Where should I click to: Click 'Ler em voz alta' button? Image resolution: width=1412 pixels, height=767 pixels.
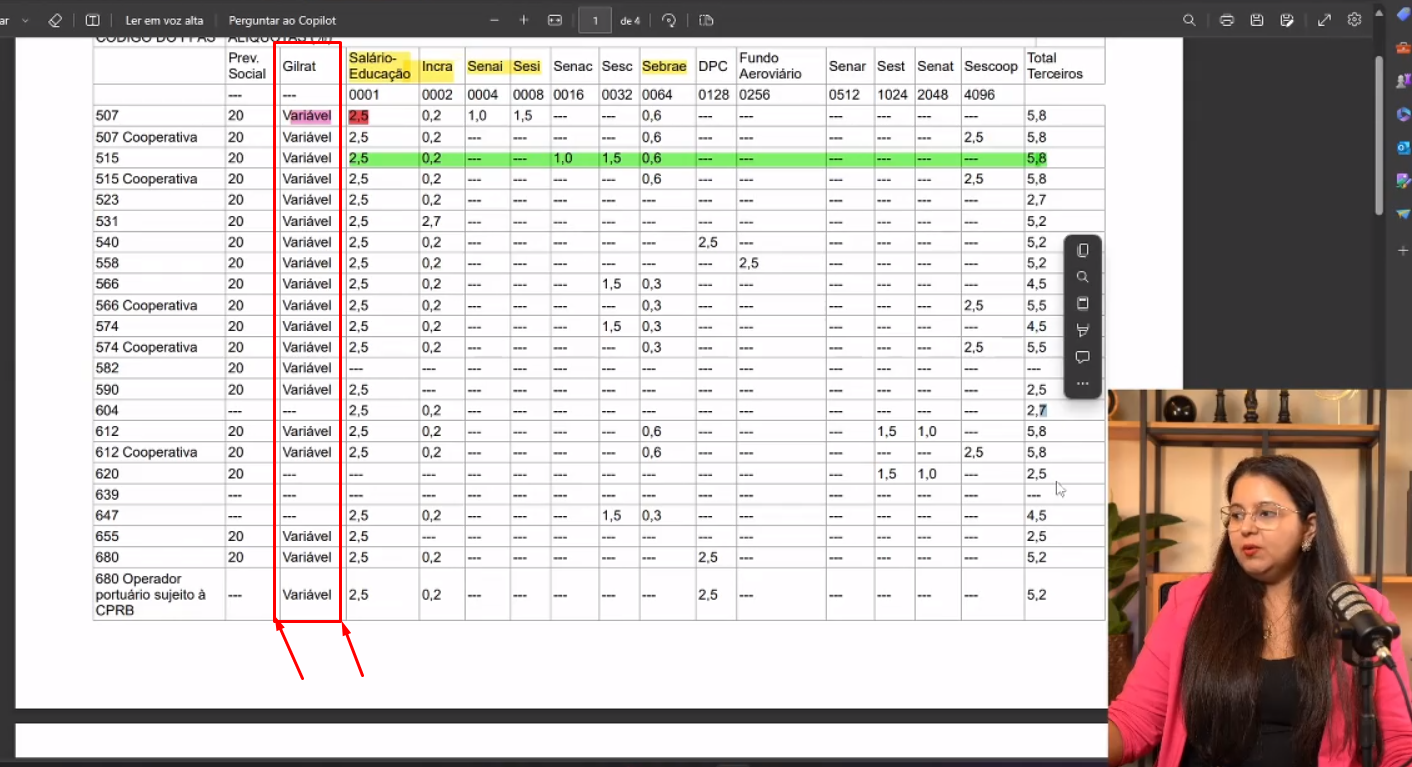164,20
